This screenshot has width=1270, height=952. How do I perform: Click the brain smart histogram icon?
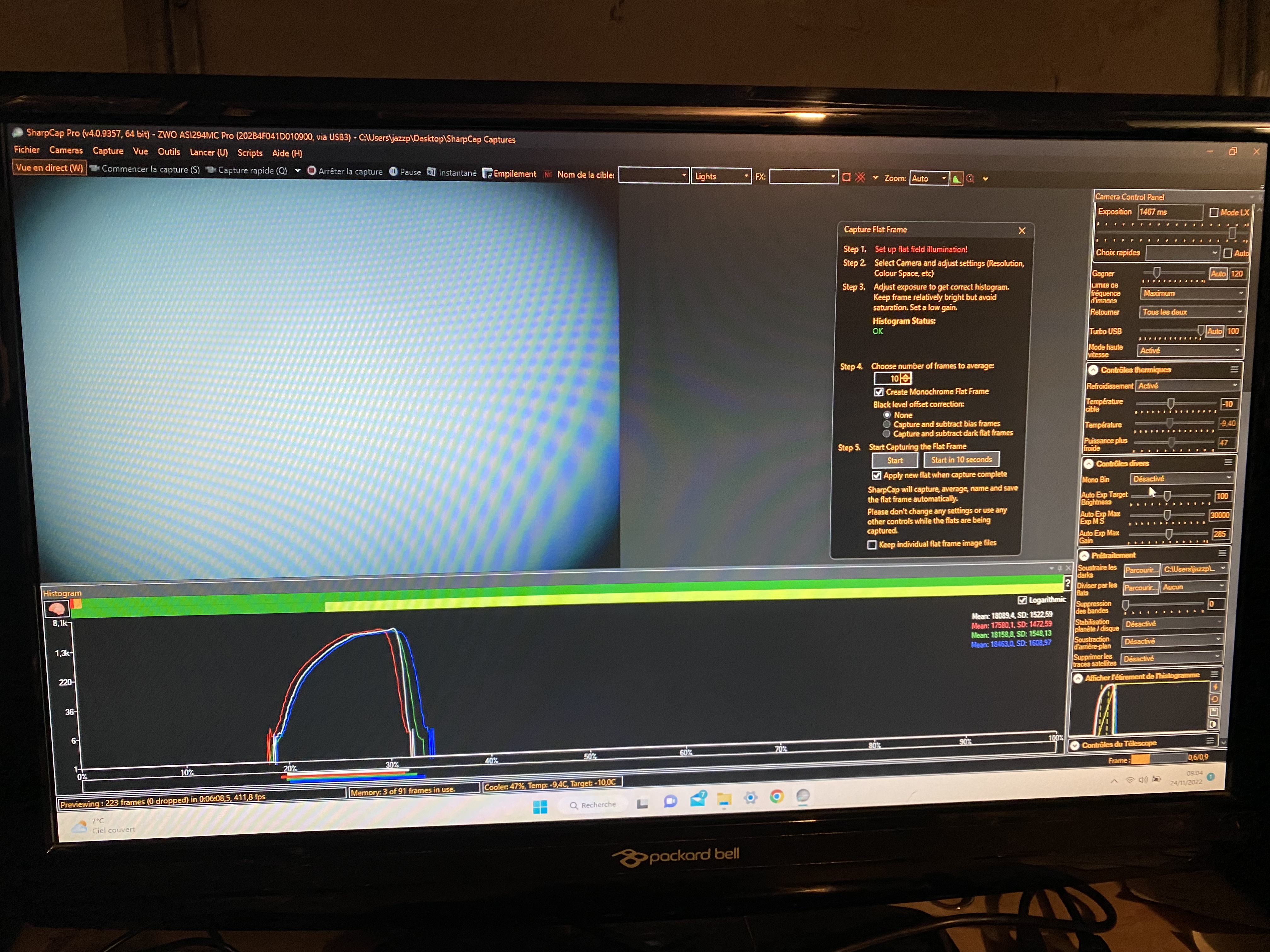tap(56, 608)
